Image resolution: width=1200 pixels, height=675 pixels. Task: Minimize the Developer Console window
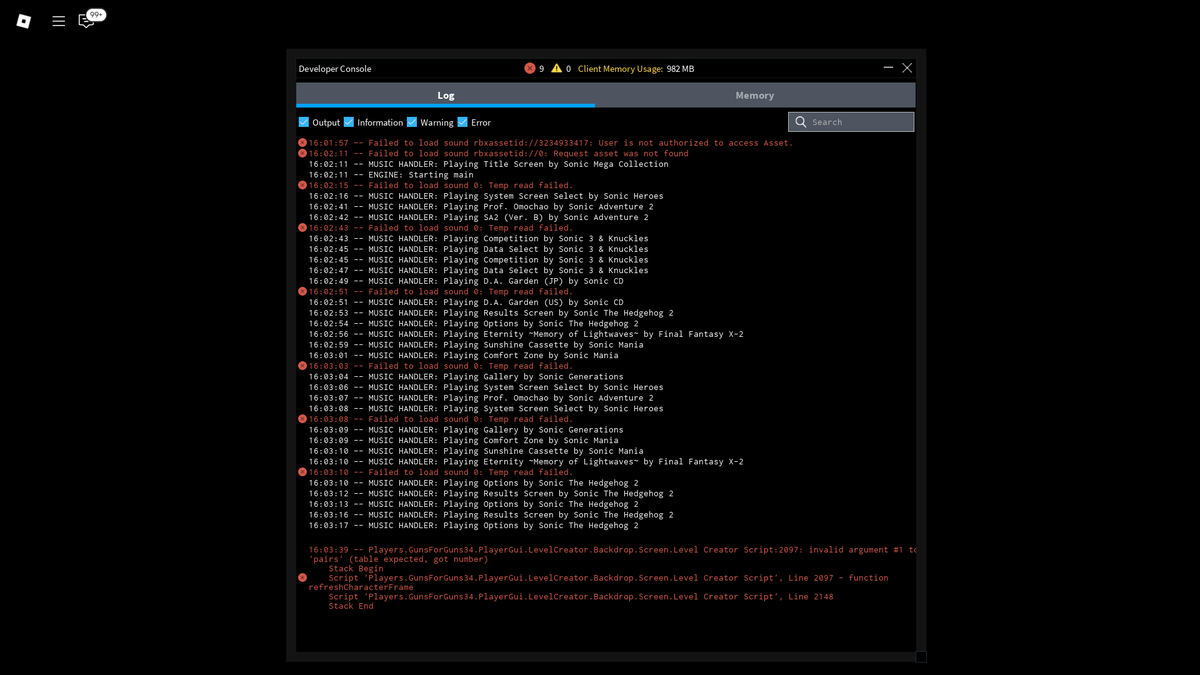click(x=888, y=68)
